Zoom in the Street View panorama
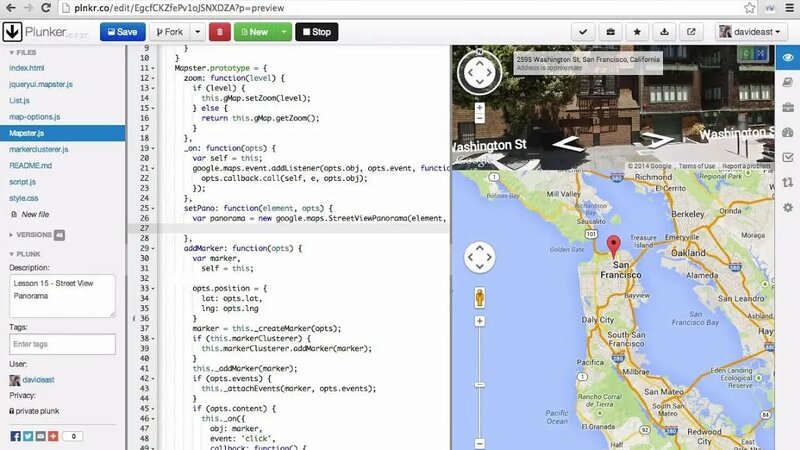The width and height of the screenshot is (800, 450). (x=480, y=108)
